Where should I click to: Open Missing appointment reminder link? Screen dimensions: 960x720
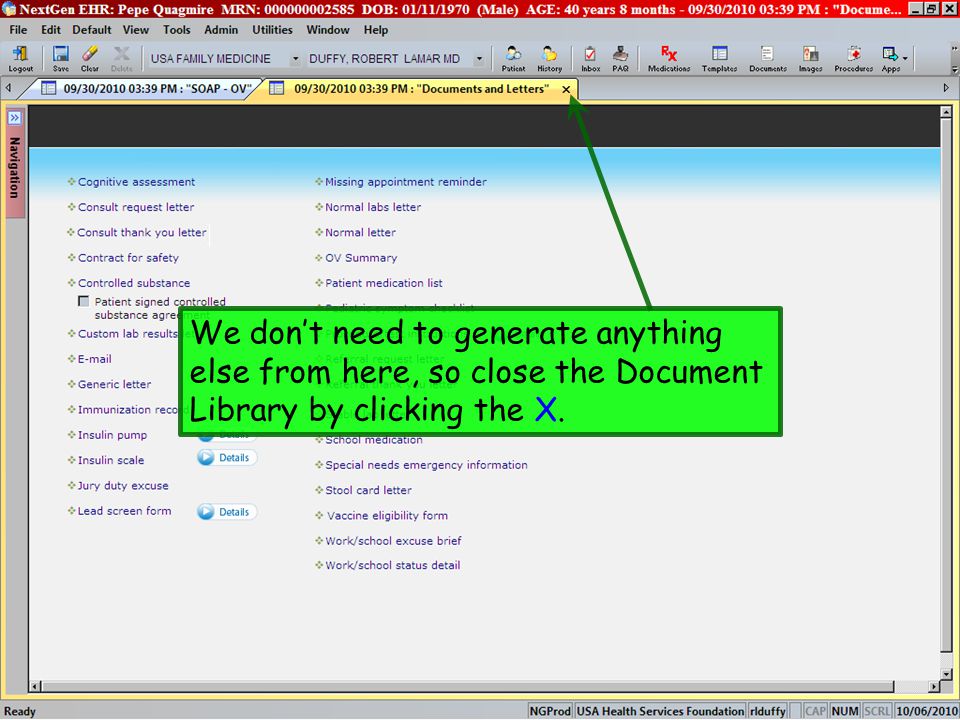pyautogui.click(x=405, y=182)
